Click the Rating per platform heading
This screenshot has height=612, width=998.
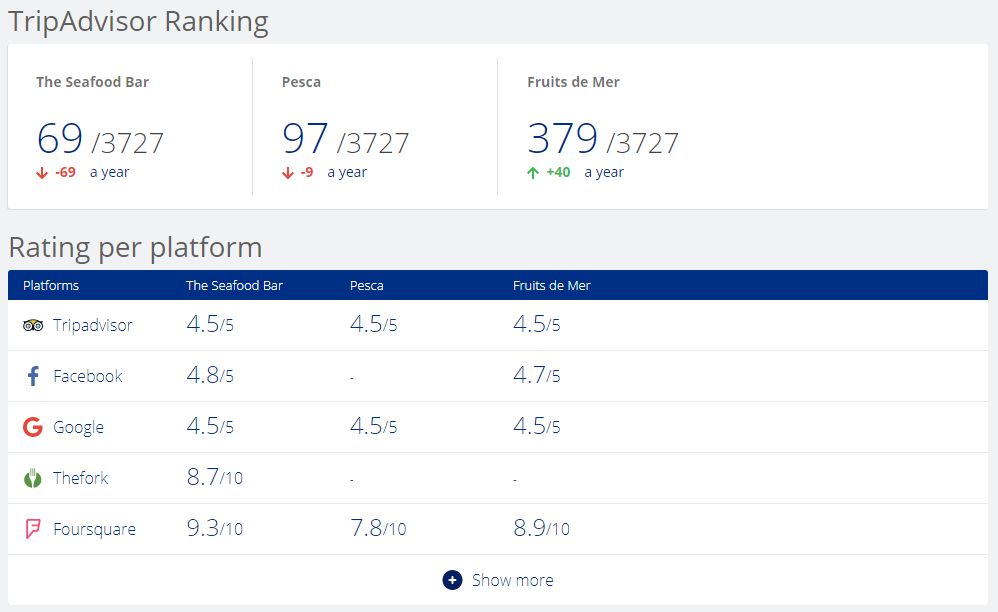click(x=136, y=247)
